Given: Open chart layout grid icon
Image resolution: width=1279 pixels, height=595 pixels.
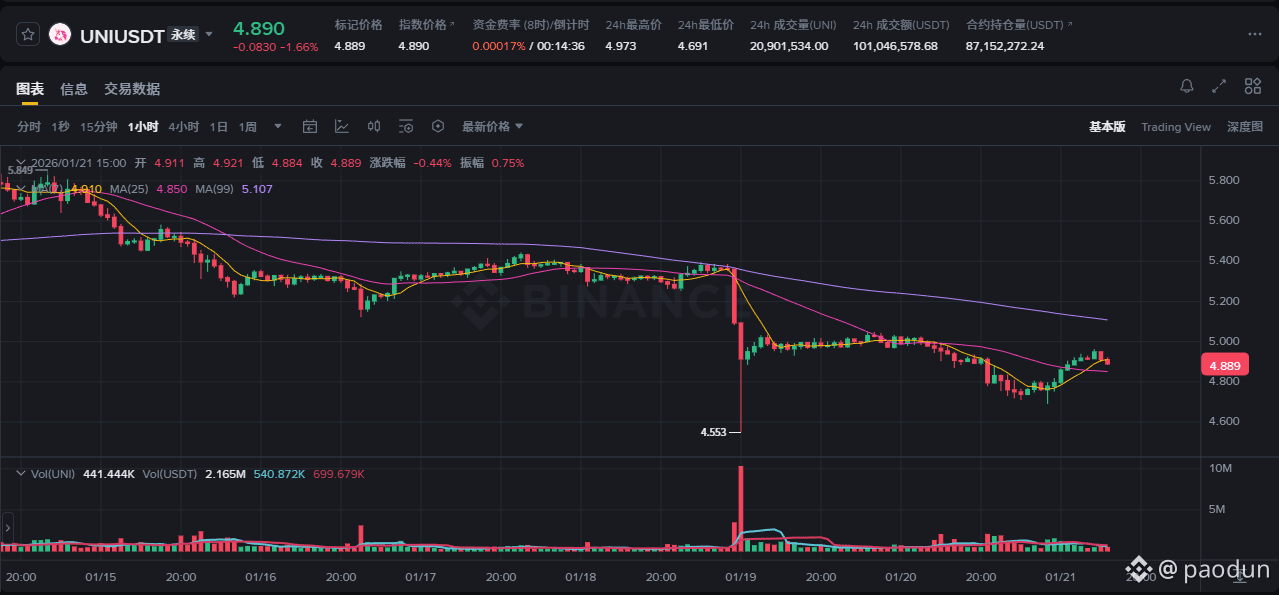Looking at the screenshot, I should point(1252,87).
